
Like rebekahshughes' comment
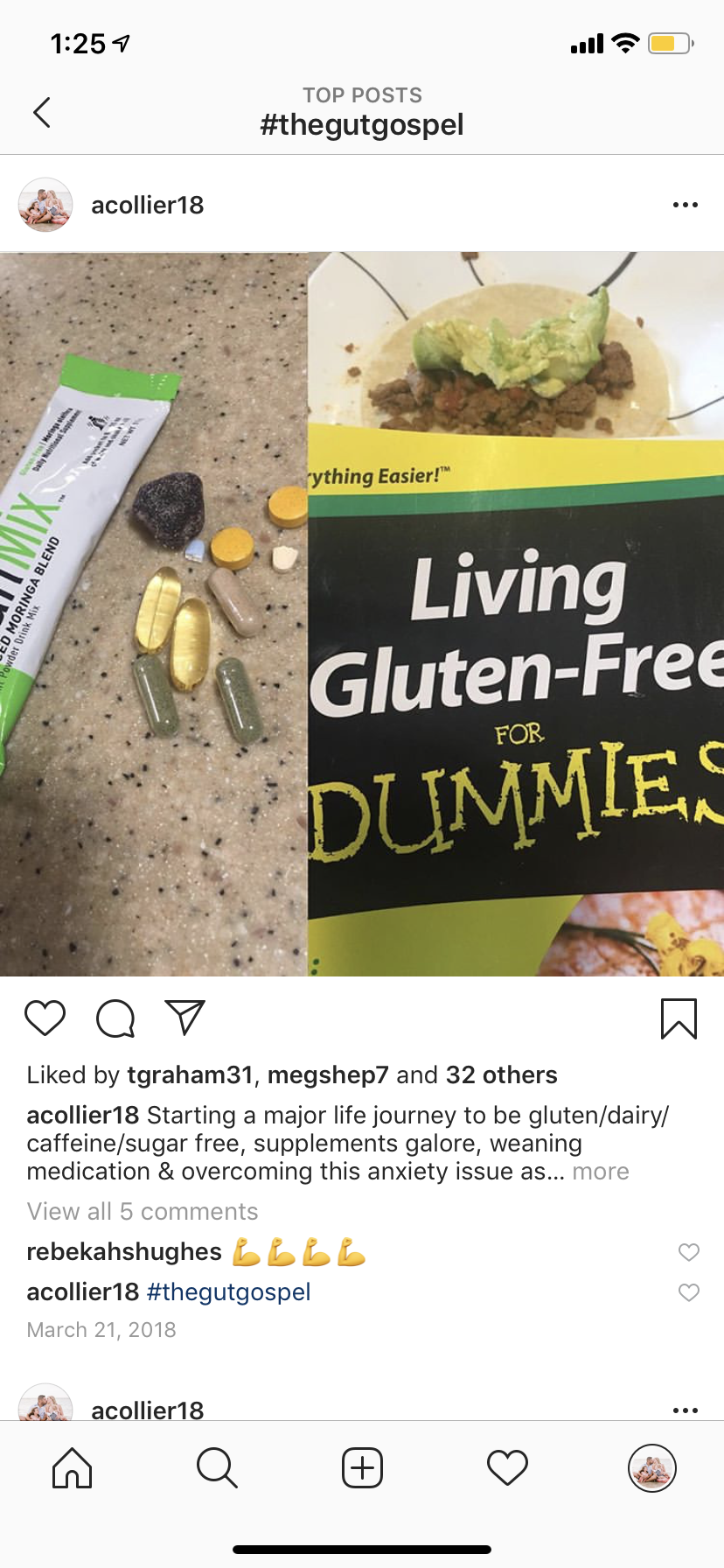[x=689, y=1252]
